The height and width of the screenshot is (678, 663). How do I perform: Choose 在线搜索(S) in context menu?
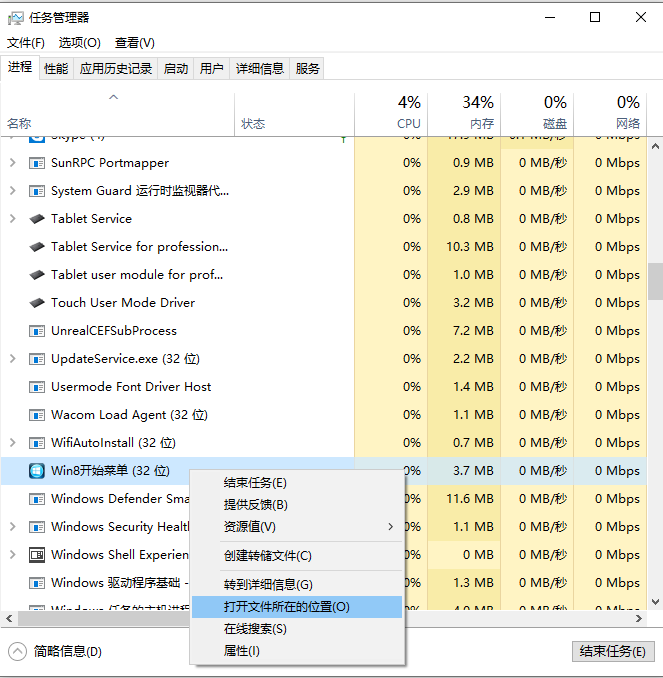[297, 629]
